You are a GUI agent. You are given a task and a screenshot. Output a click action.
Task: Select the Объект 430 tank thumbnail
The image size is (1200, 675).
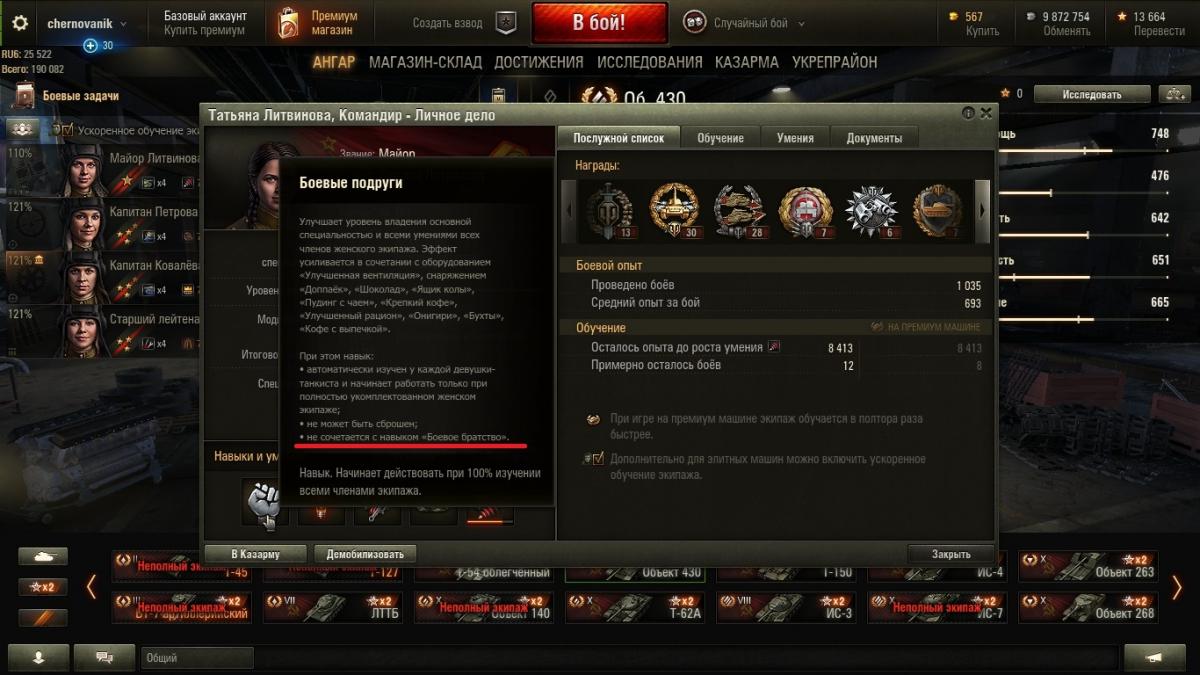click(635, 567)
